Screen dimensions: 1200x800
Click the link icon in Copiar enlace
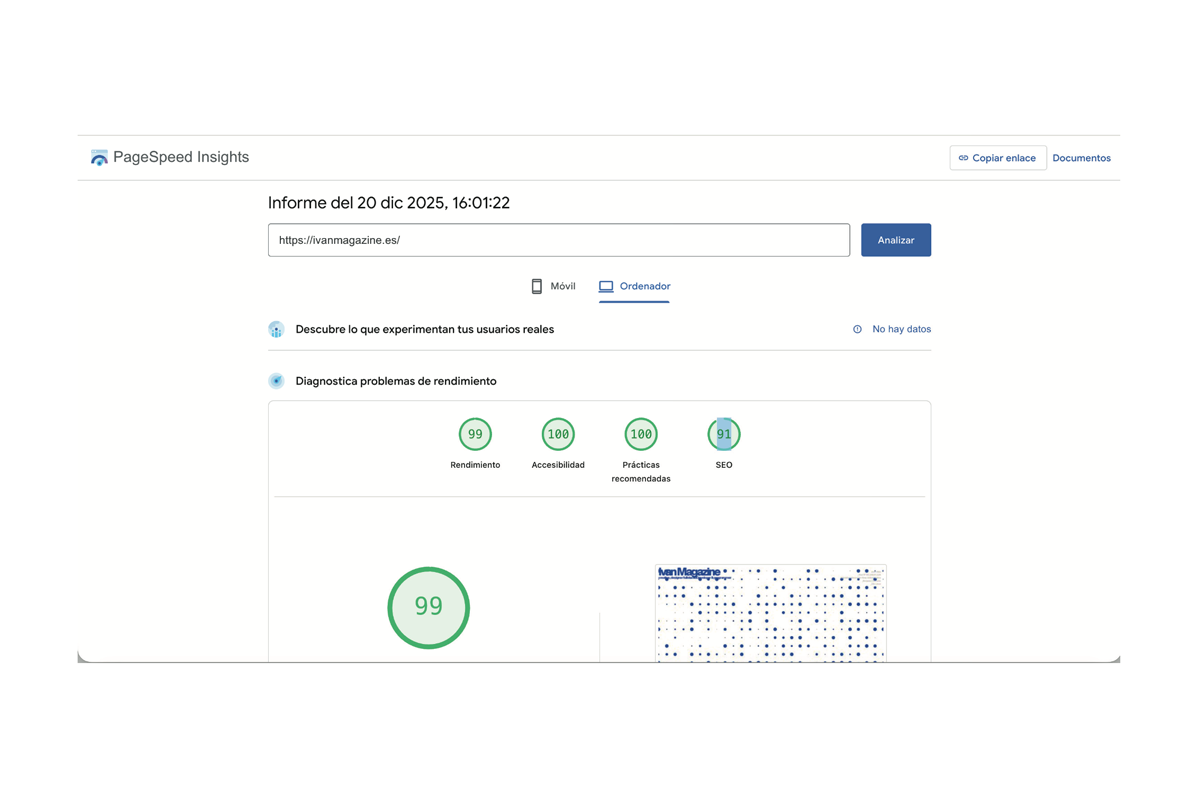[x=963, y=158]
